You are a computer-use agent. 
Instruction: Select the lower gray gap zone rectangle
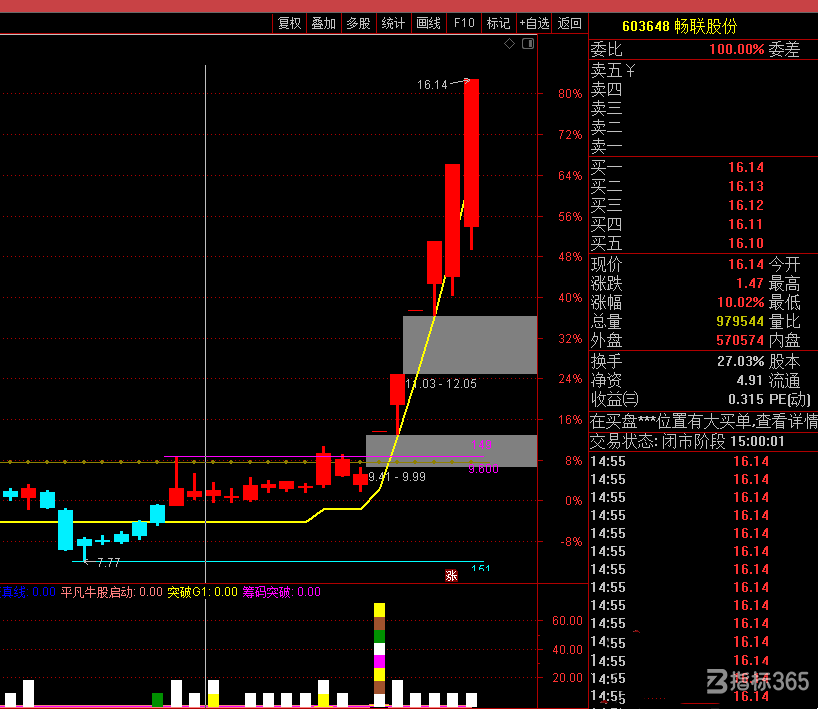tap(452, 451)
